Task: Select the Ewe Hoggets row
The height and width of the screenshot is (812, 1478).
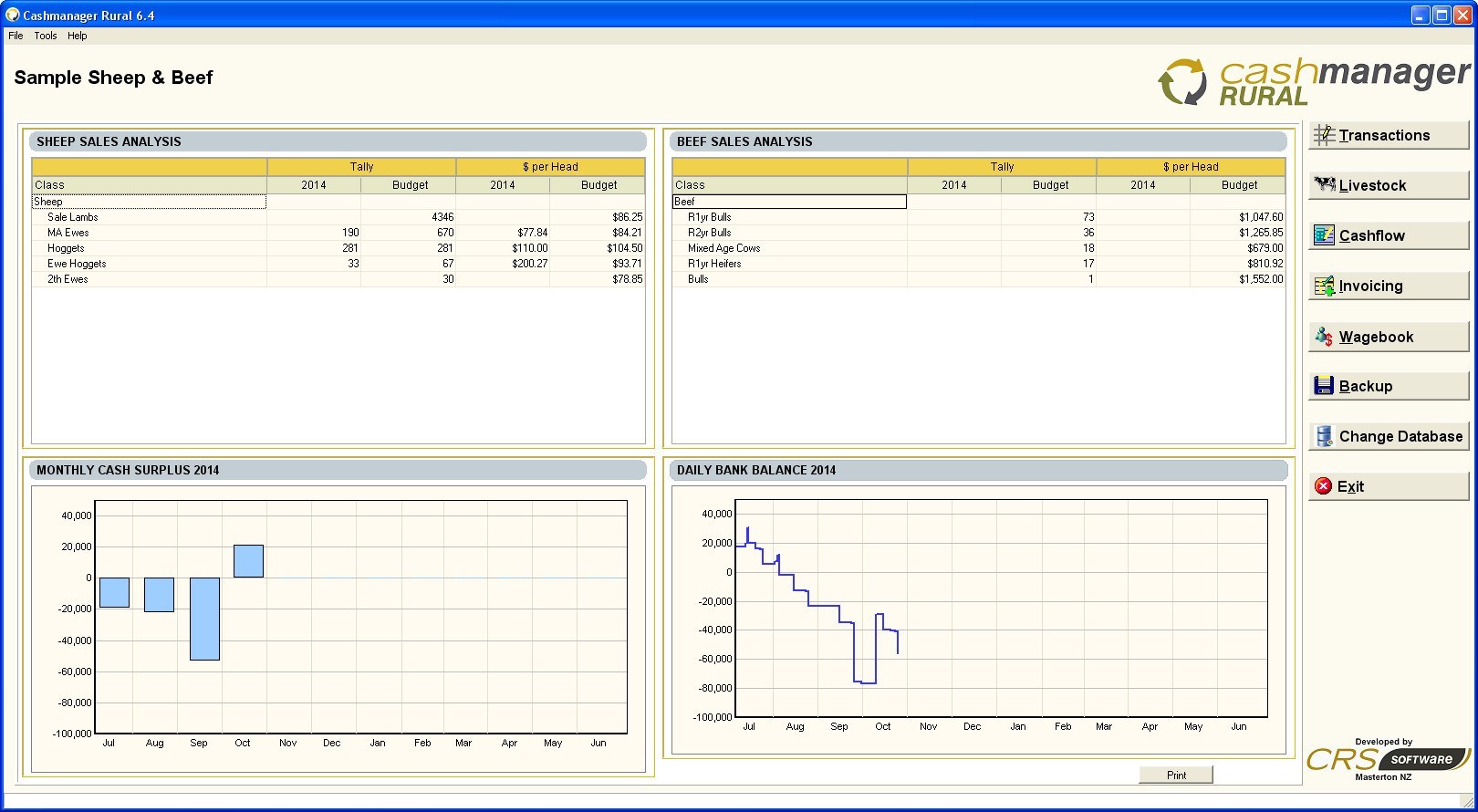Action: (x=338, y=264)
